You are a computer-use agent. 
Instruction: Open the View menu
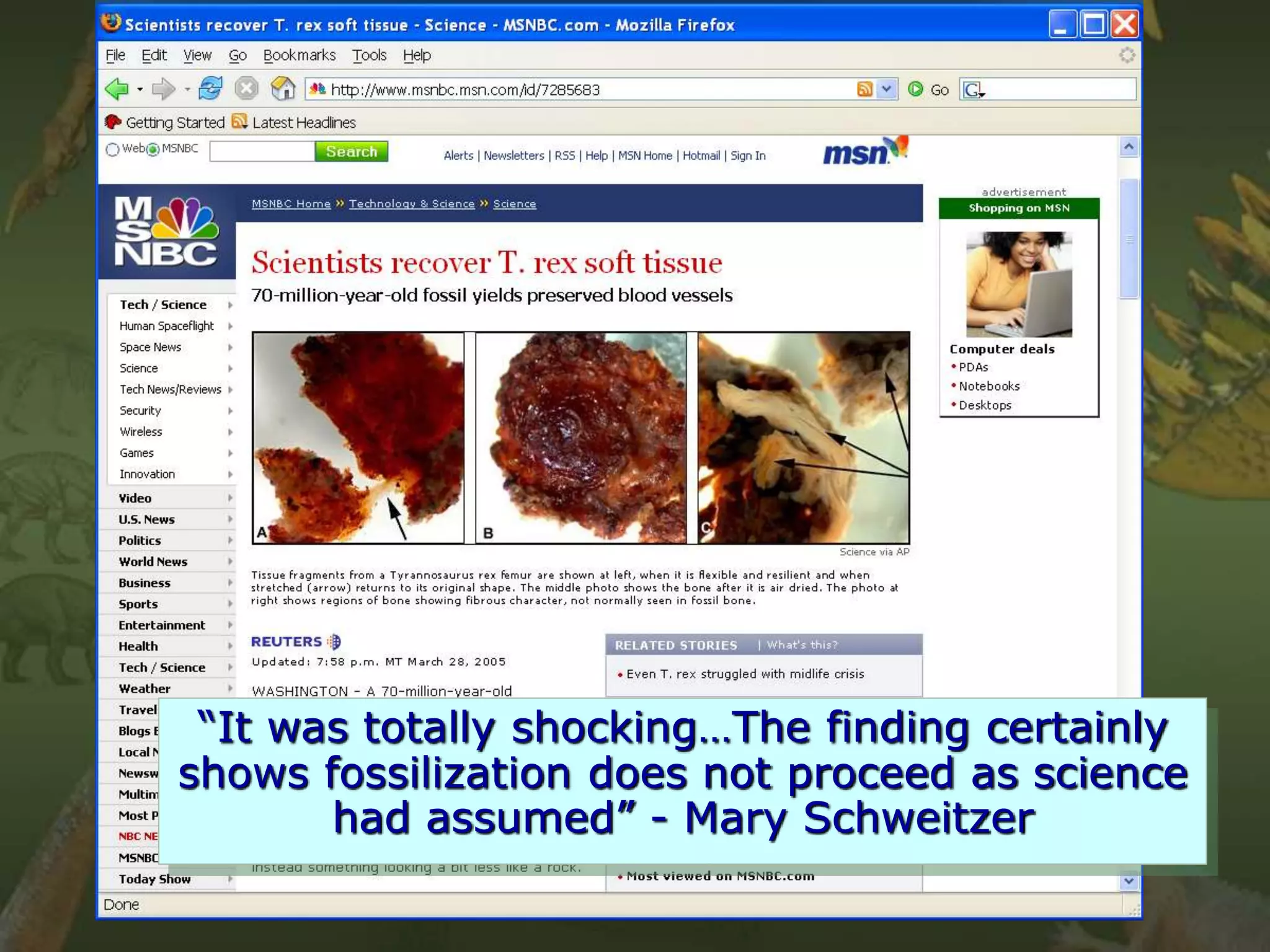[197, 55]
